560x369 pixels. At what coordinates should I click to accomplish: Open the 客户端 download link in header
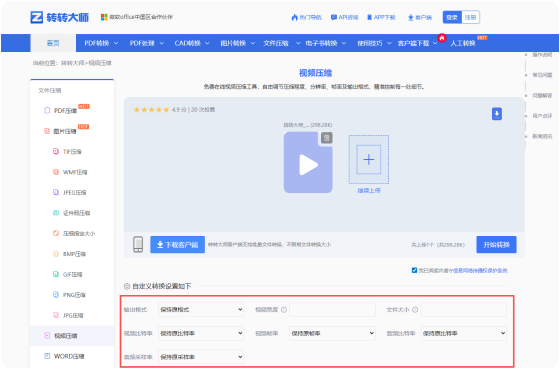[x=420, y=17]
